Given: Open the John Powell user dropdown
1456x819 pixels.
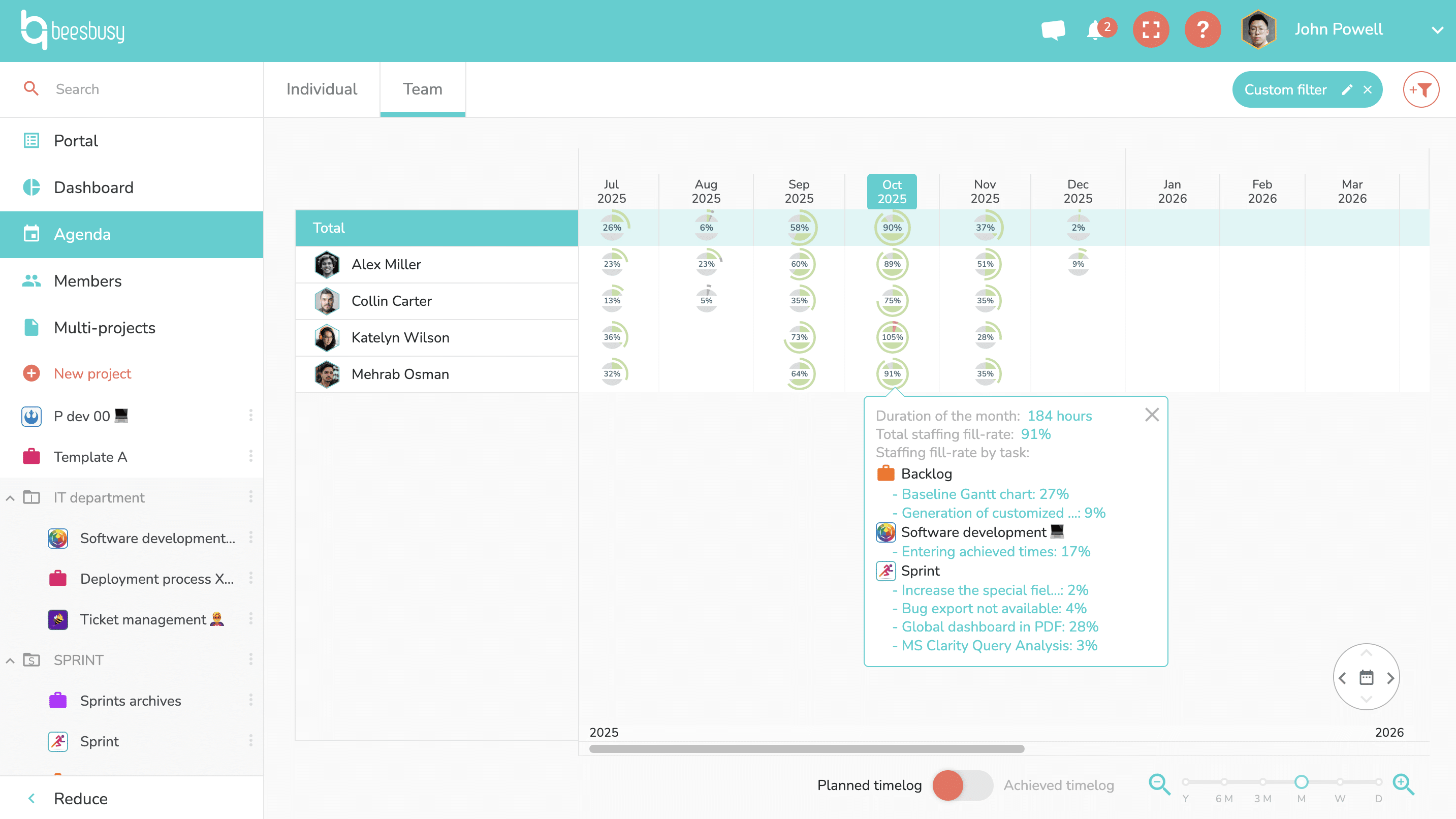Looking at the screenshot, I should 1437,29.
